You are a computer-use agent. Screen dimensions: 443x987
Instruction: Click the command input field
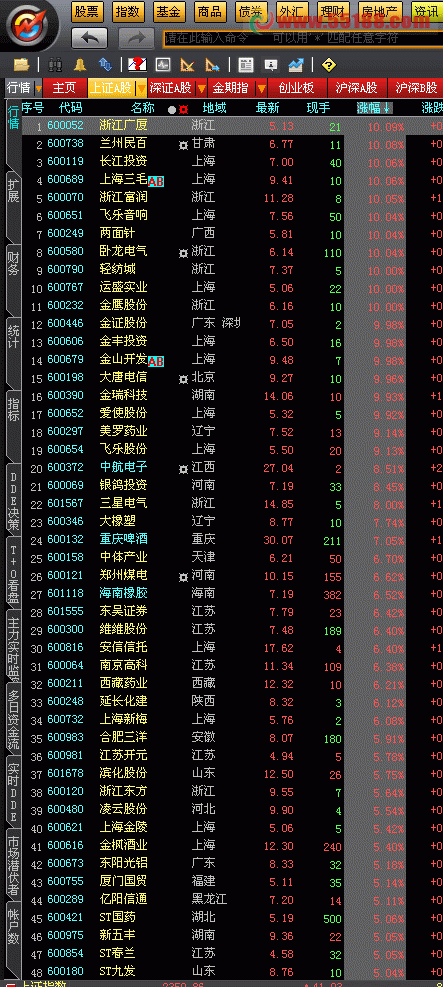pyautogui.click(x=301, y=38)
